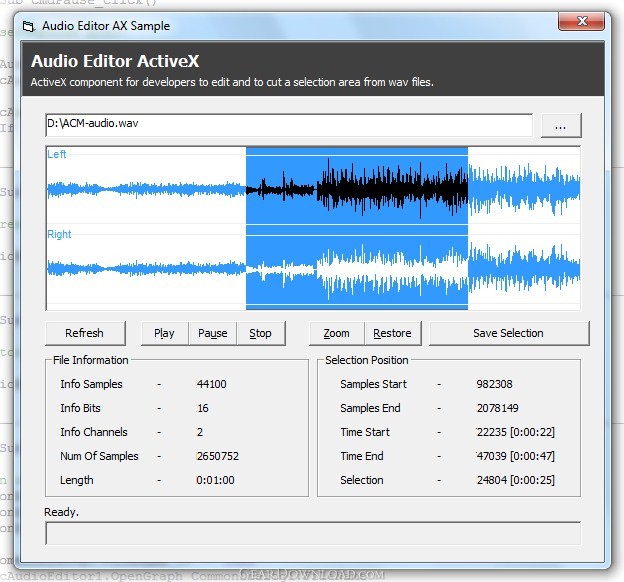Click the Length value 0:01:00
Viewport: 624px width, 582px height.
coord(215,480)
